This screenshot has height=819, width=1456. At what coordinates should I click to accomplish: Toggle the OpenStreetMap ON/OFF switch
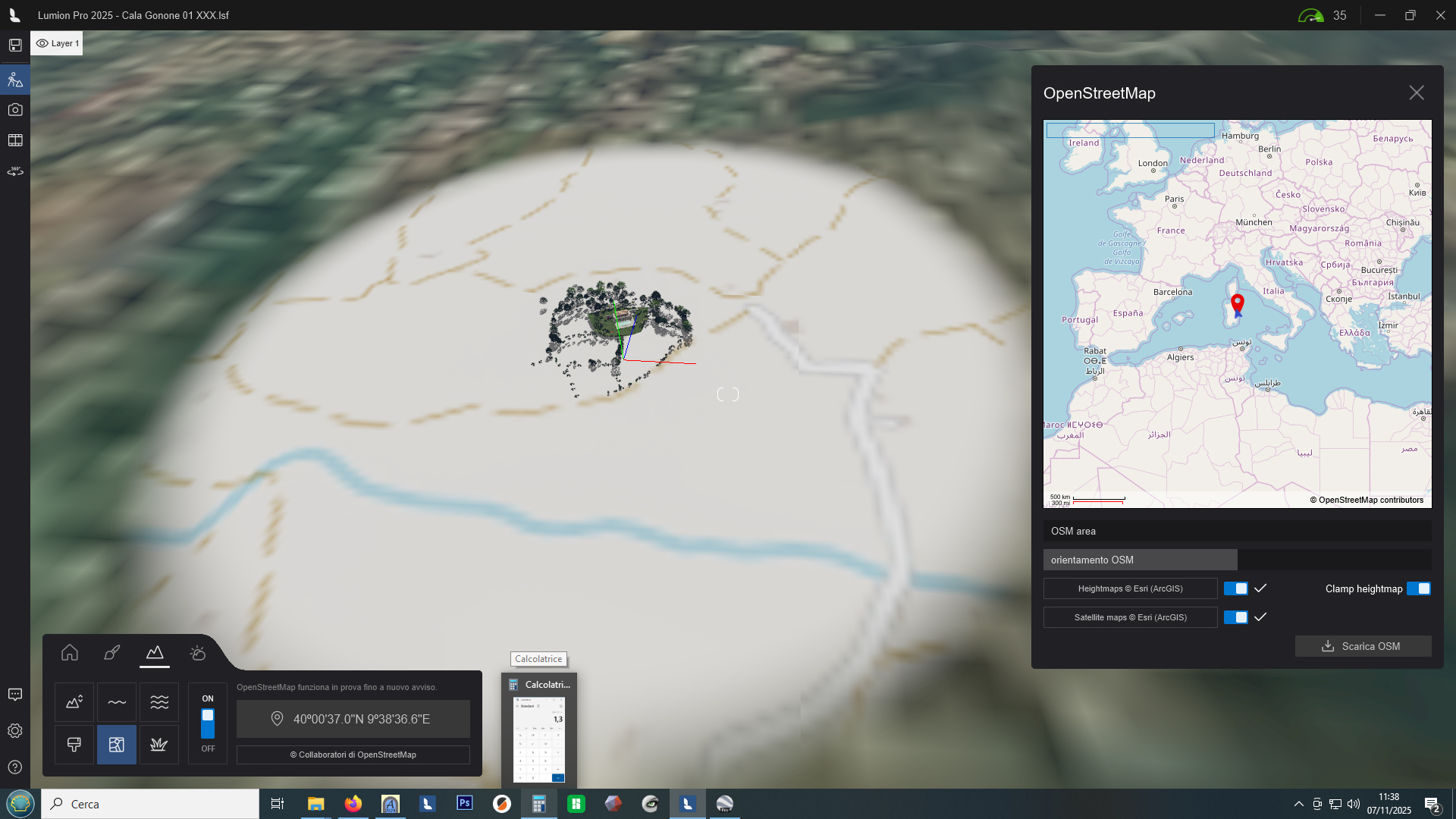point(208,723)
